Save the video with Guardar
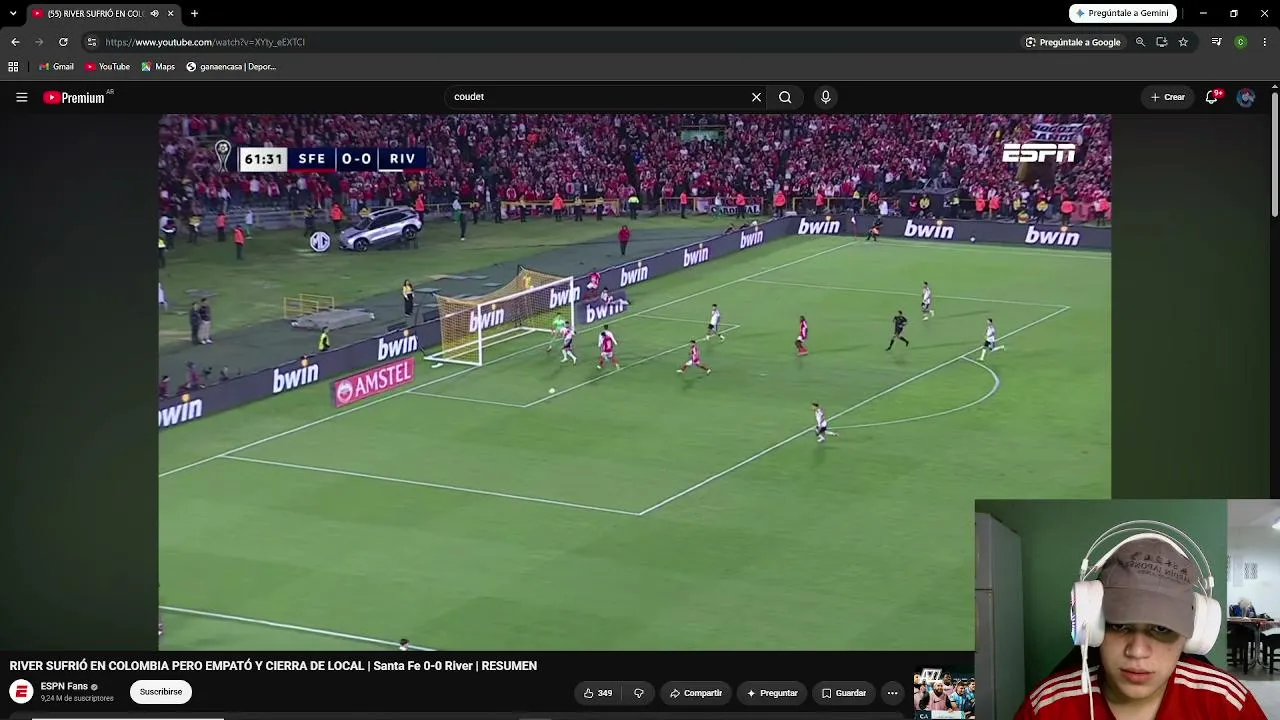 (844, 693)
